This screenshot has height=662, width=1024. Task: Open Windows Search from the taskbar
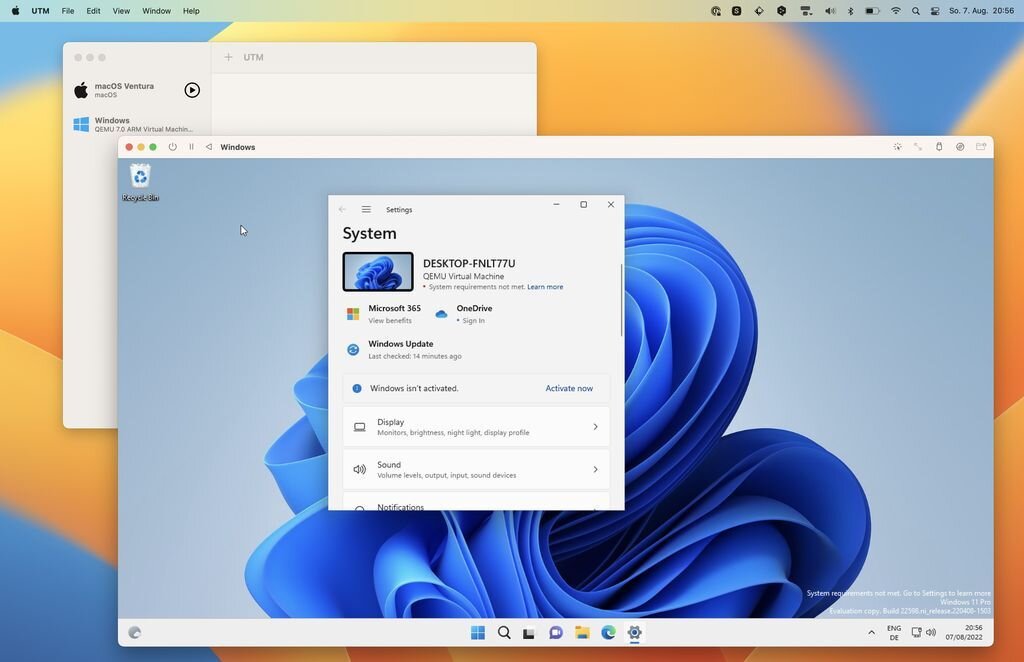tap(504, 632)
